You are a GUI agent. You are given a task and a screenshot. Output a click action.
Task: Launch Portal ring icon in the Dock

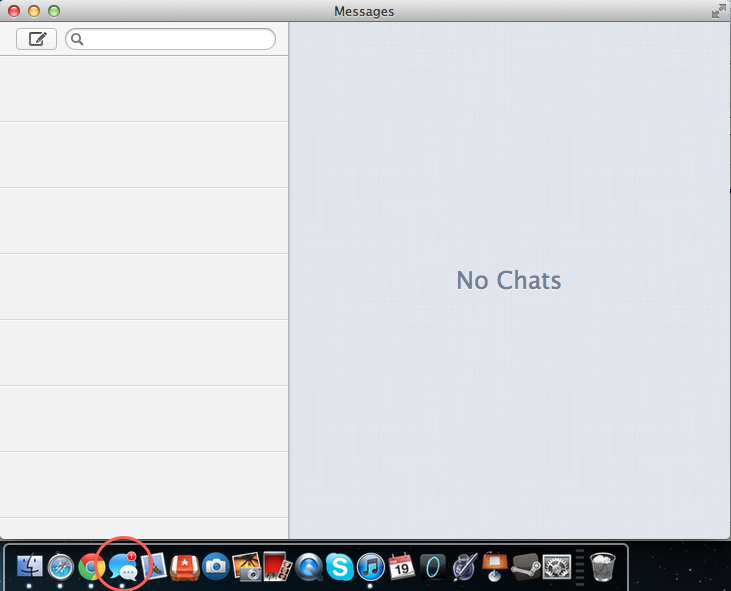coord(433,567)
